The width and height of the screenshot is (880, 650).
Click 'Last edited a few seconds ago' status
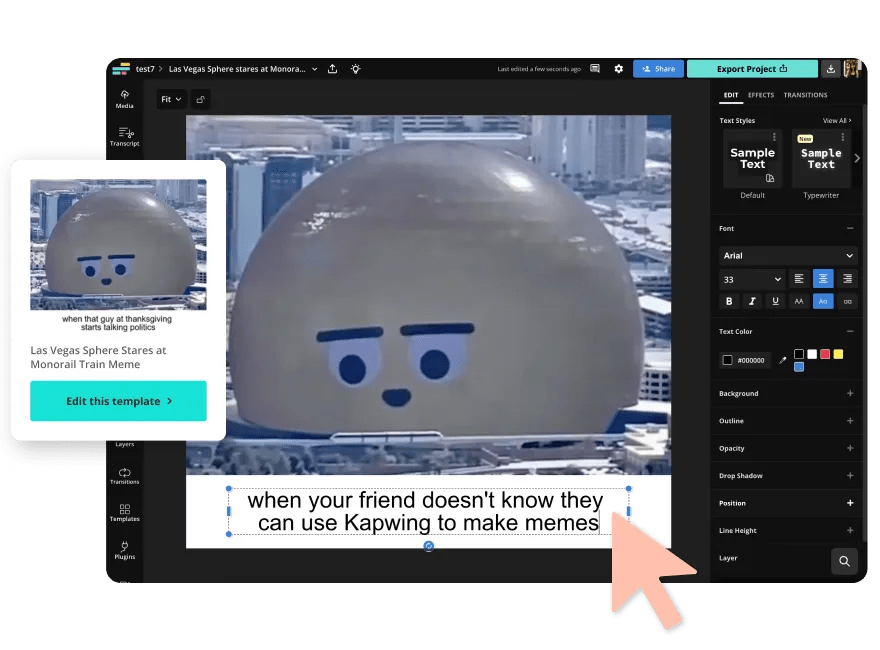(539, 69)
